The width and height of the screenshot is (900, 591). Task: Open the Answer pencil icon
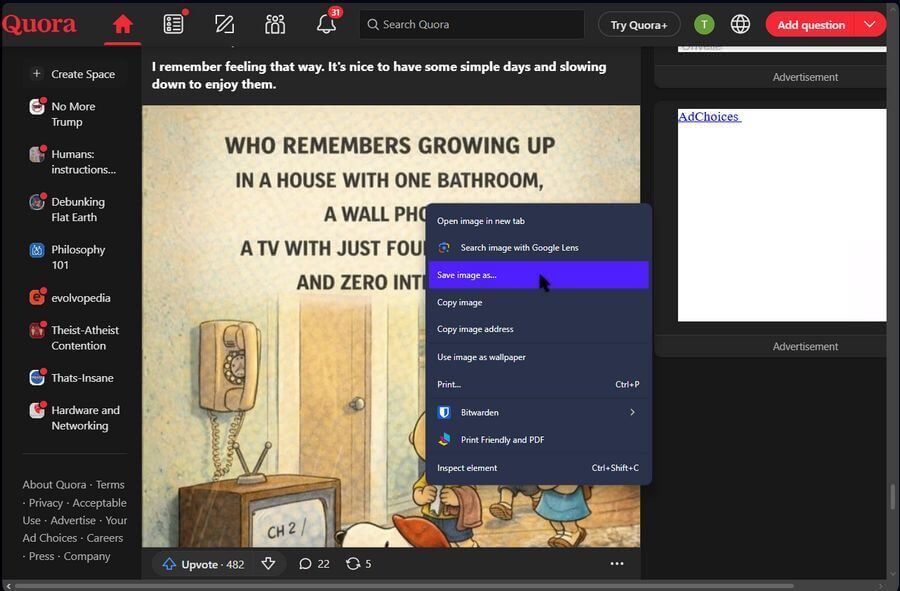point(224,24)
